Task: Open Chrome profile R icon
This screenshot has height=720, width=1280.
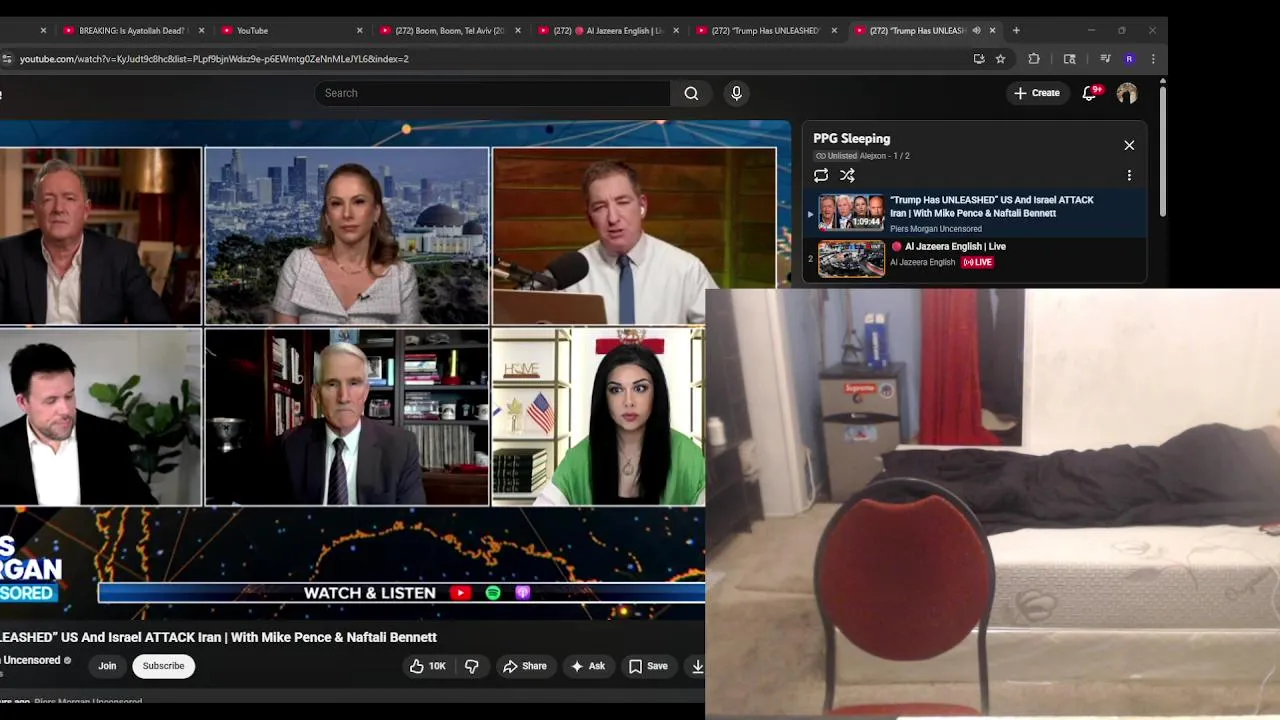Action: pyautogui.click(x=1129, y=59)
